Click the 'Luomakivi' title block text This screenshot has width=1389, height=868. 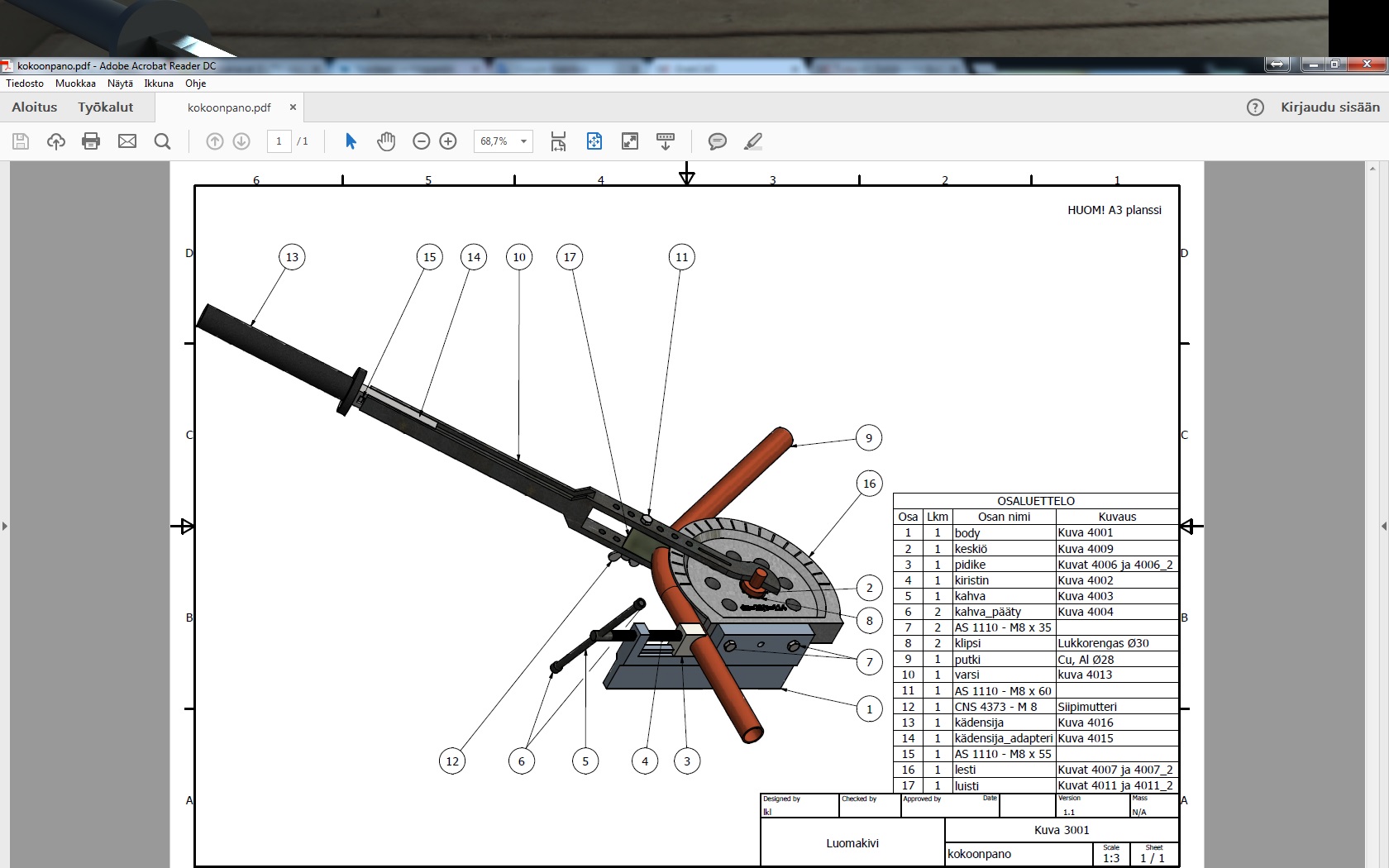click(x=852, y=843)
